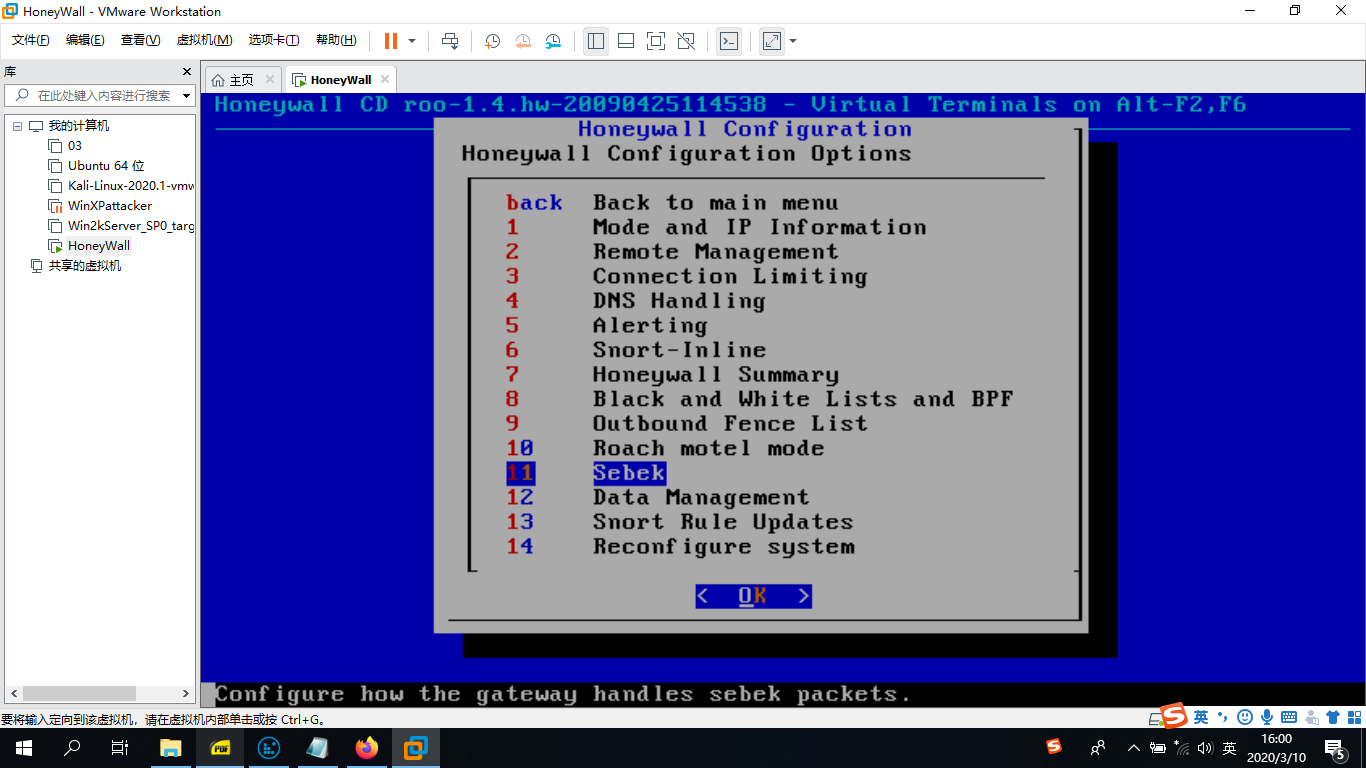
Task: Choose option 5 Alerting
Action: coord(607,325)
